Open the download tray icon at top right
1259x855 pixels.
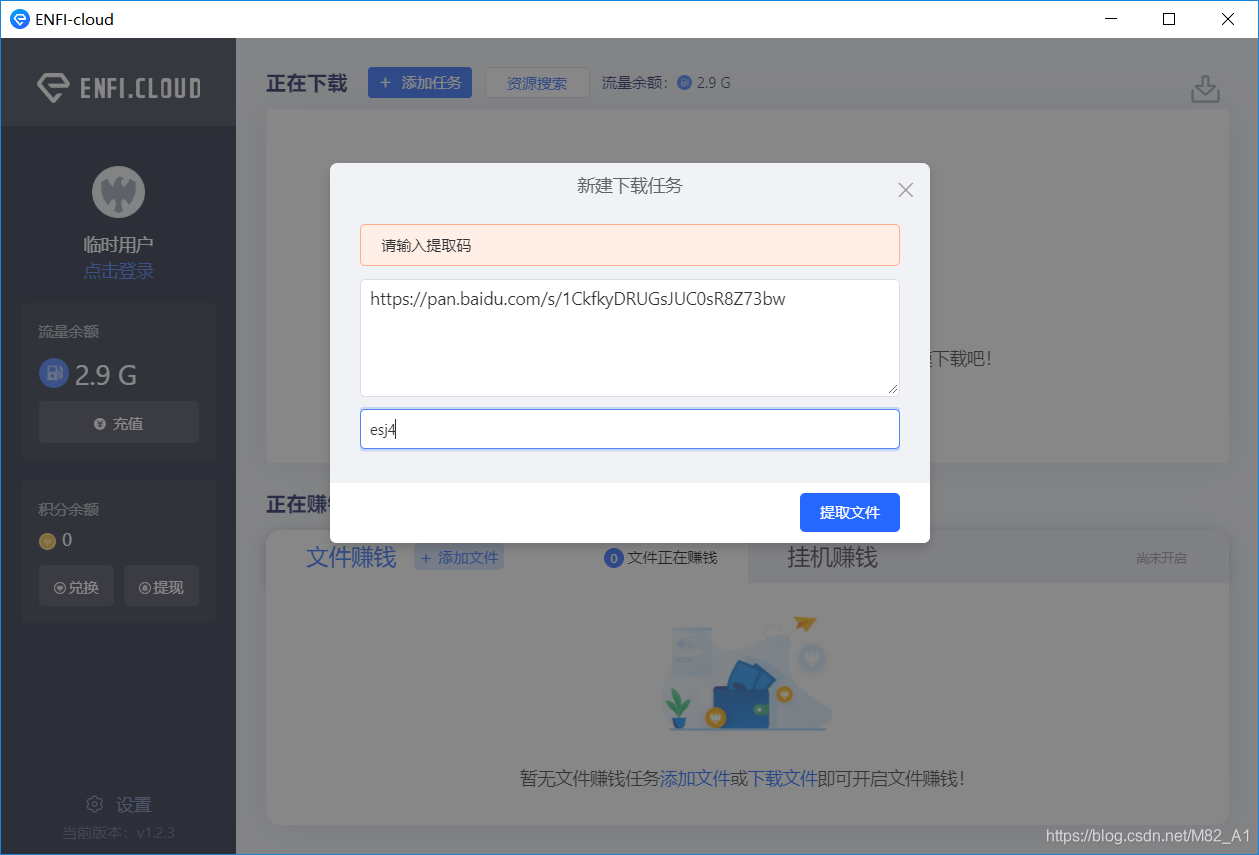point(1206,89)
